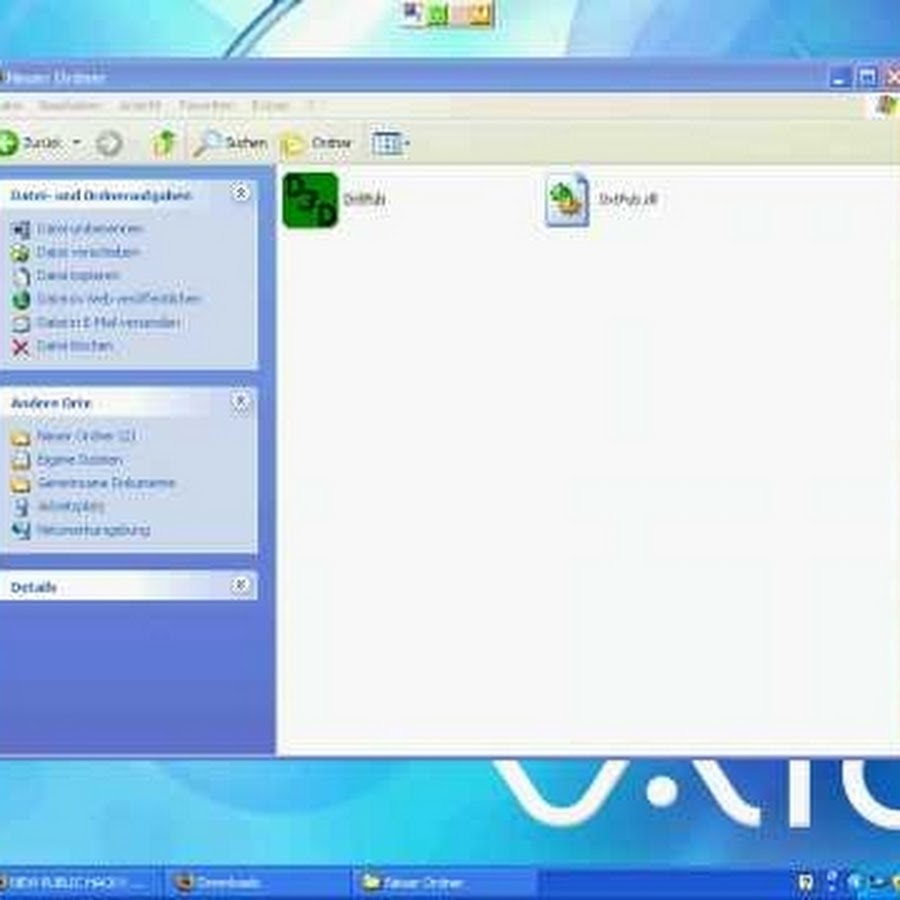Open the Ansicht menu
The image size is (900, 900).
click(140, 106)
